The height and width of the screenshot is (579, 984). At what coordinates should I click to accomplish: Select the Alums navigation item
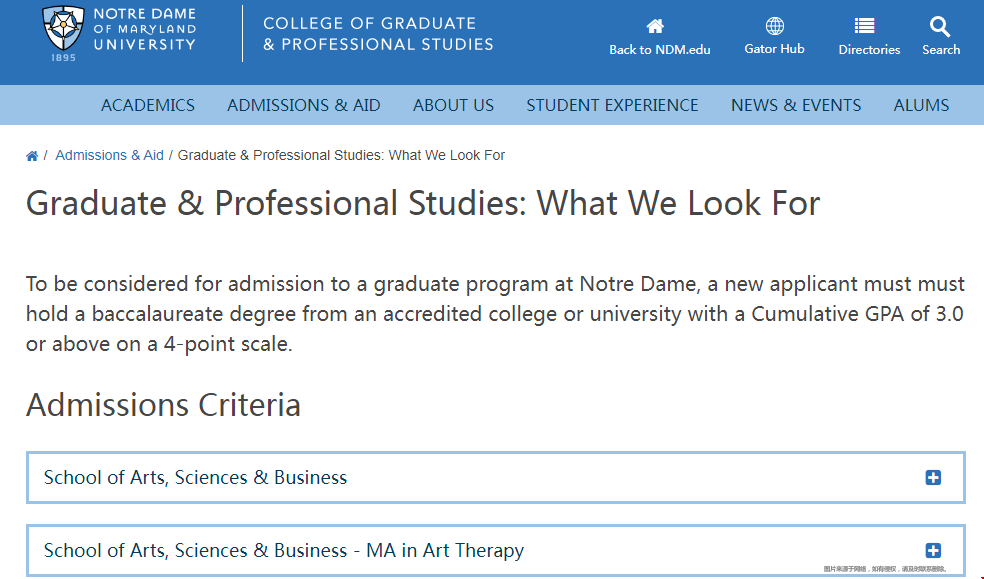tap(921, 105)
